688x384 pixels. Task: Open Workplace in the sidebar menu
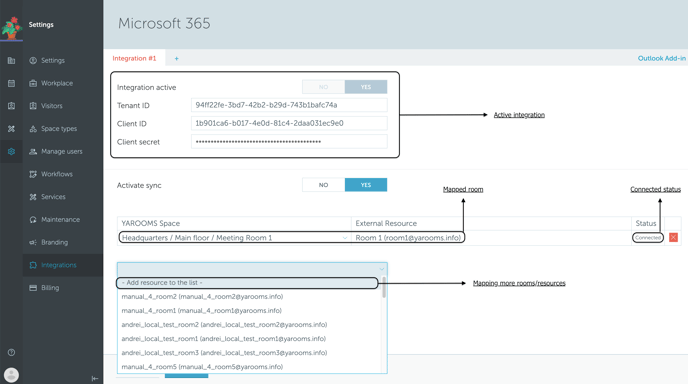[57, 83]
